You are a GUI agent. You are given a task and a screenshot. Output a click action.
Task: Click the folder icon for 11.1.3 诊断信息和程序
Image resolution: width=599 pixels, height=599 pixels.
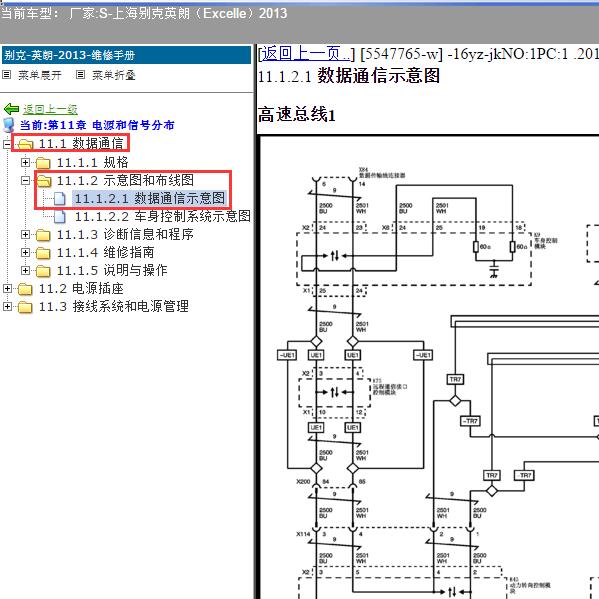43,235
